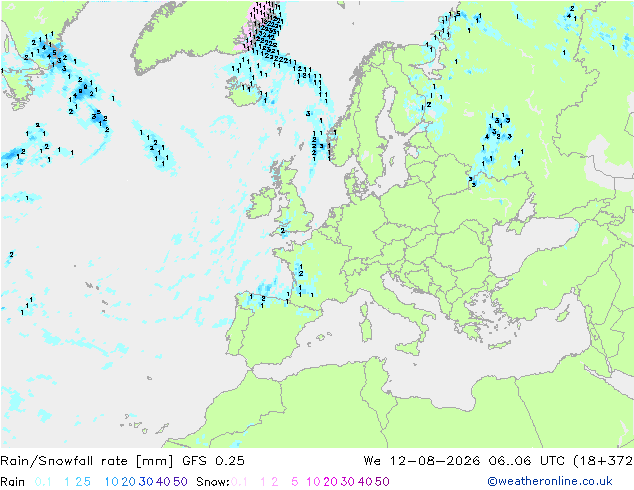Screen dimensions: 634x490
Task: Pick the Snow legend 30 color value
Action: click(x=348, y=482)
